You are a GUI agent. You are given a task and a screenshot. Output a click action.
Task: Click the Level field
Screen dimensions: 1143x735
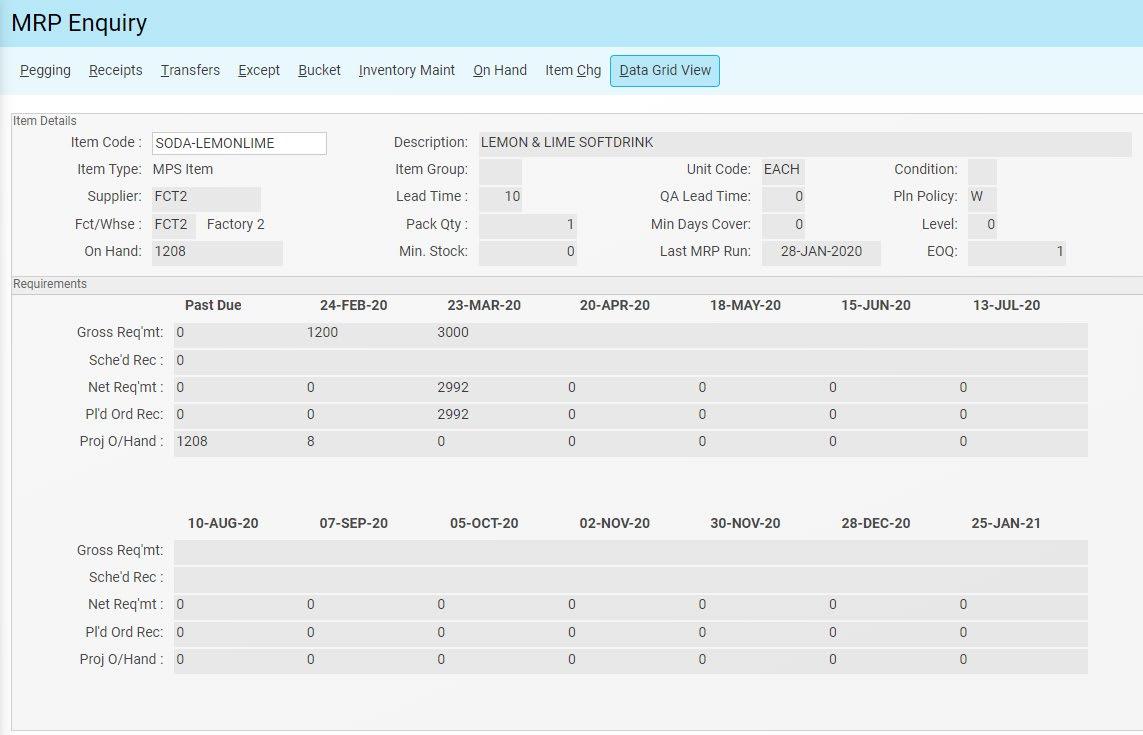click(x=982, y=225)
